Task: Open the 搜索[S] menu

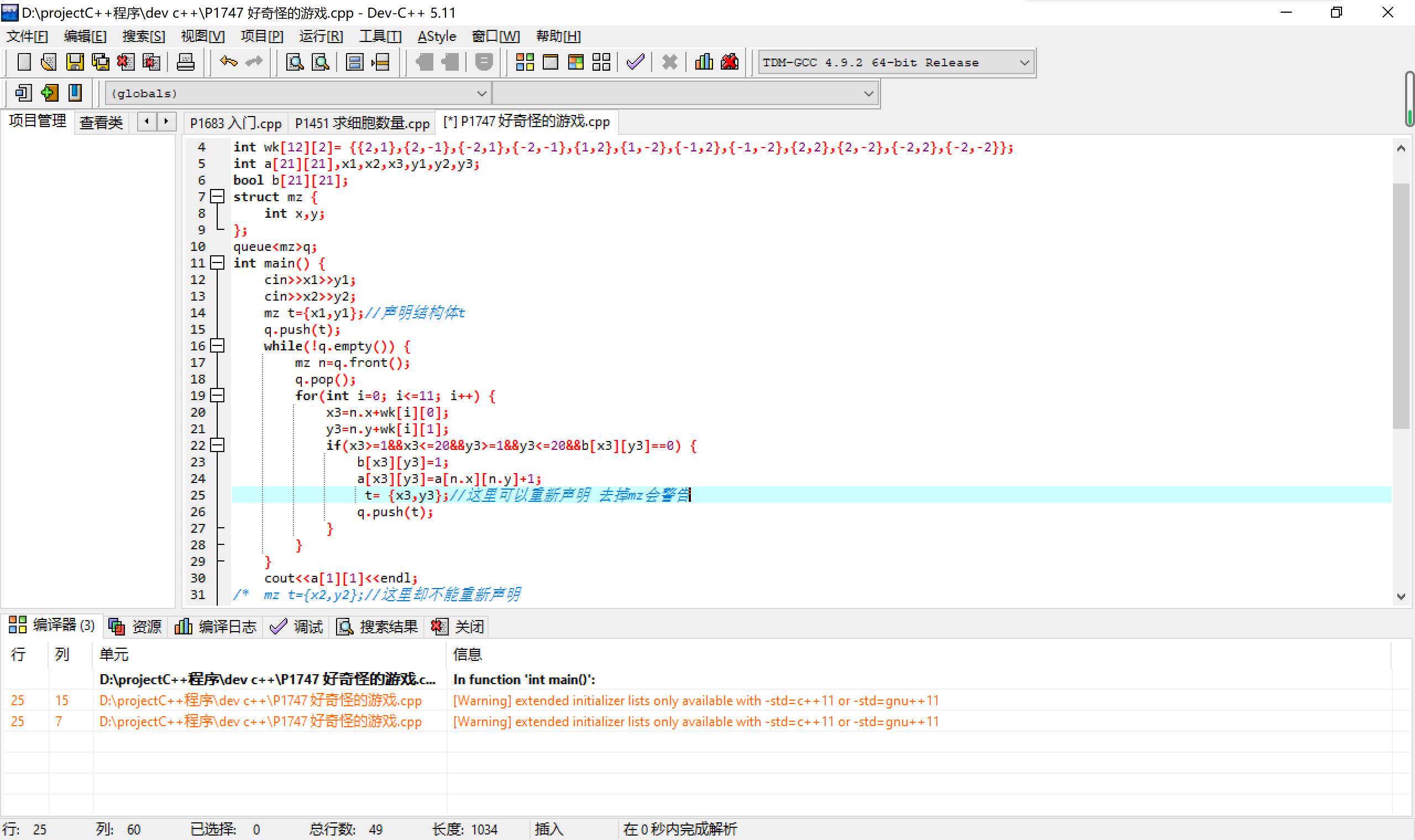Action: (x=144, y=36)
